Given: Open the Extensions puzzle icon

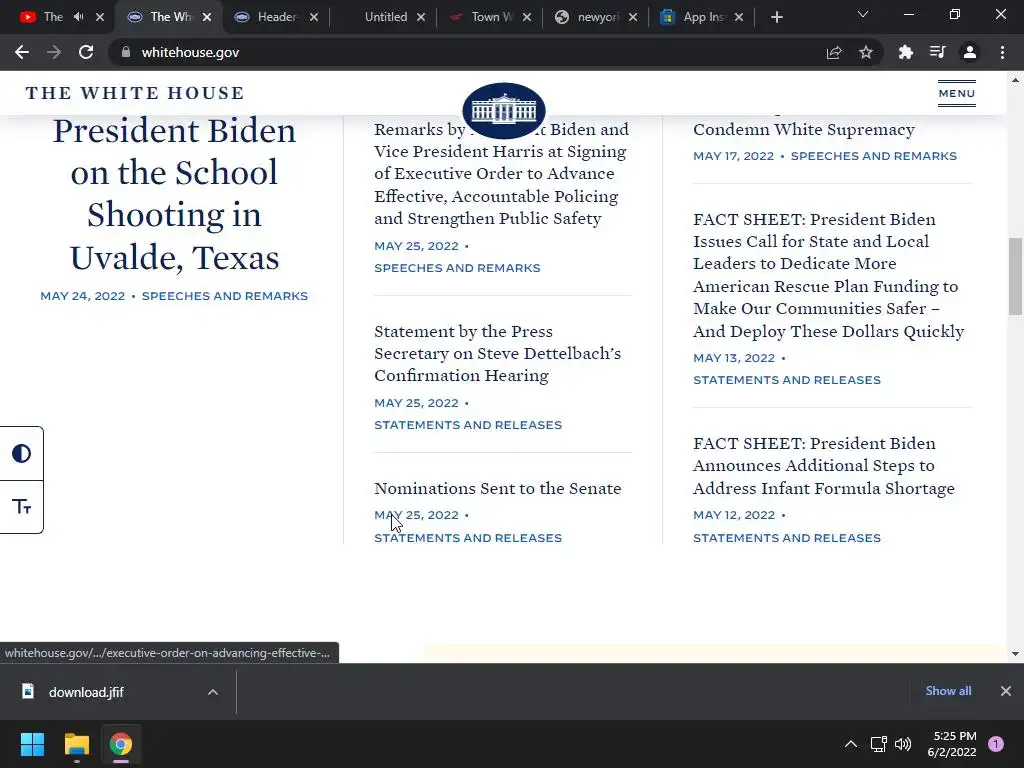Looking at the screenshot, I should pyautogui.click(x=905, y=52).
